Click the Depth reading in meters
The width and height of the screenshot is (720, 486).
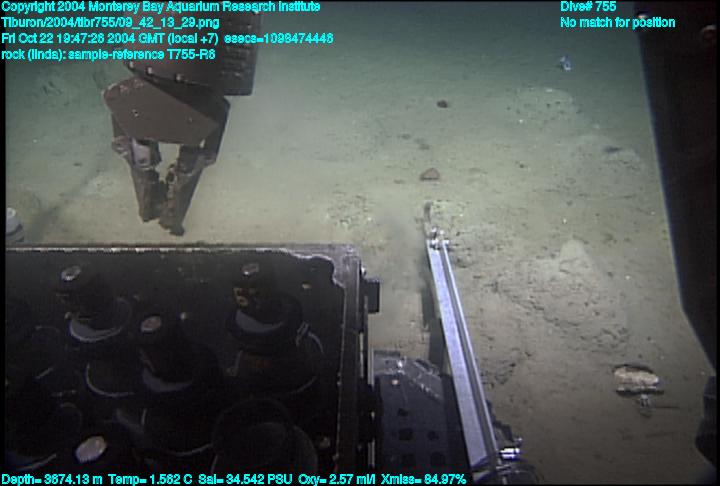point(51,480)
